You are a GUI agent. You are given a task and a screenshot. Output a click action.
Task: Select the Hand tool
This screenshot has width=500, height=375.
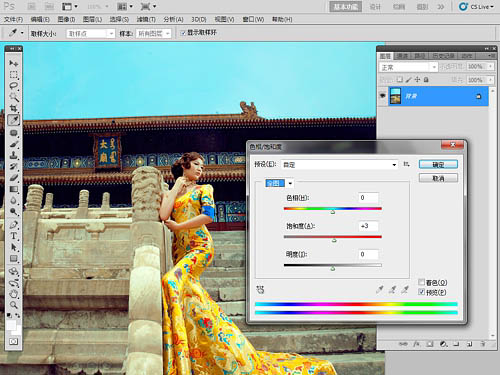click(x=14, y=294)
